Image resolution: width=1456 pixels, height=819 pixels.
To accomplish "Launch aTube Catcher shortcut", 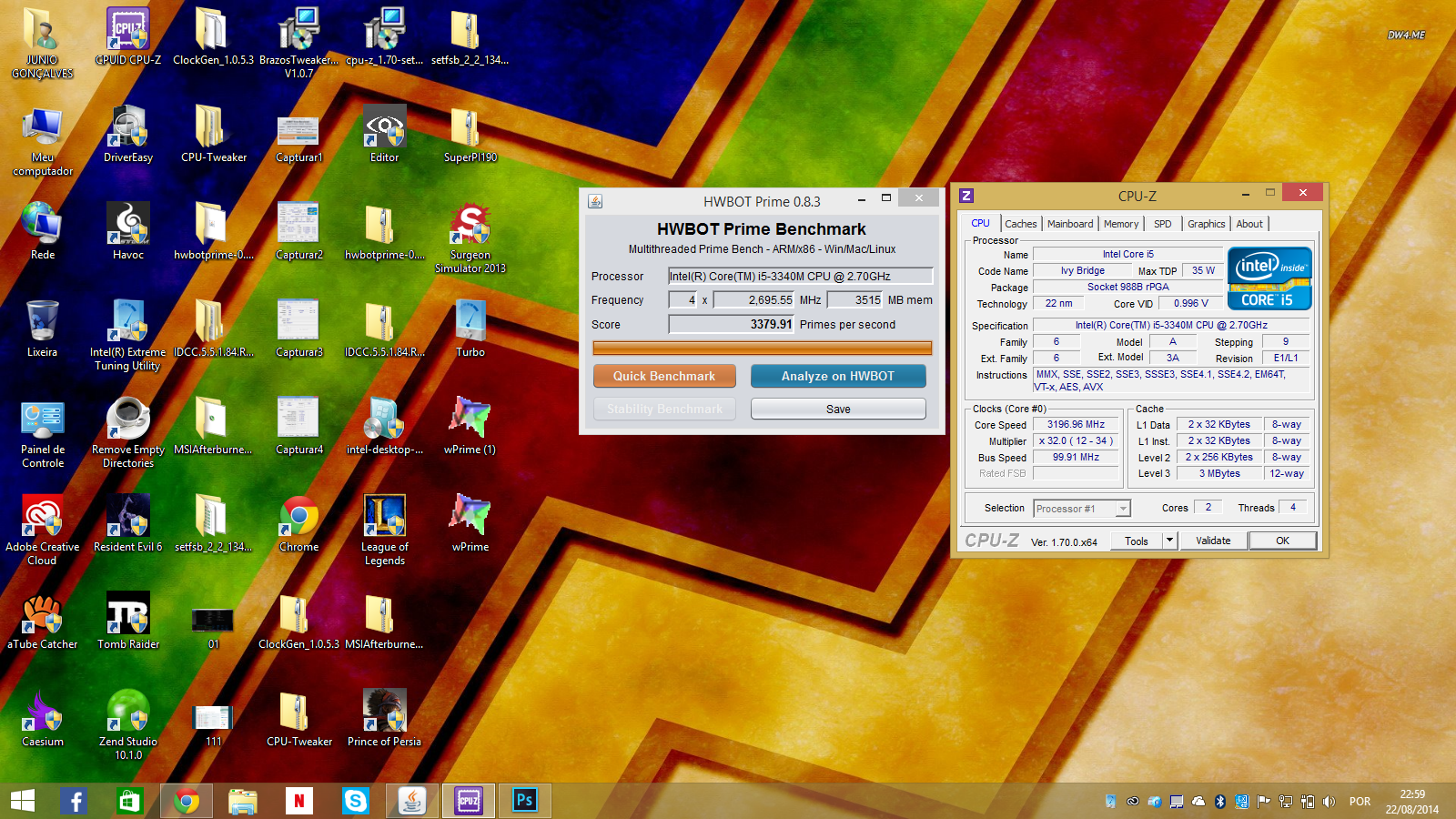I will (43, 621).
